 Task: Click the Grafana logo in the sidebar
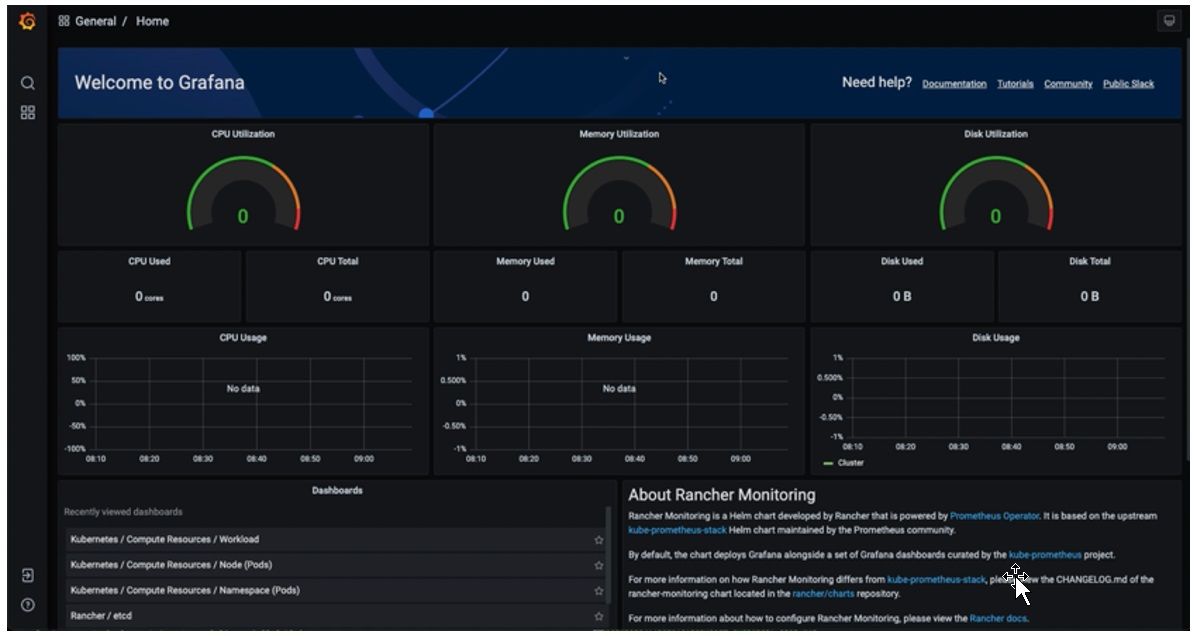coord(27,21)
